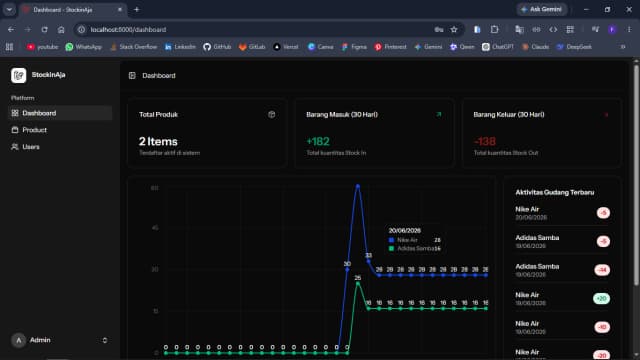Click the code brackets extension icon
The image size is (640, 360).
click(553, 29)
